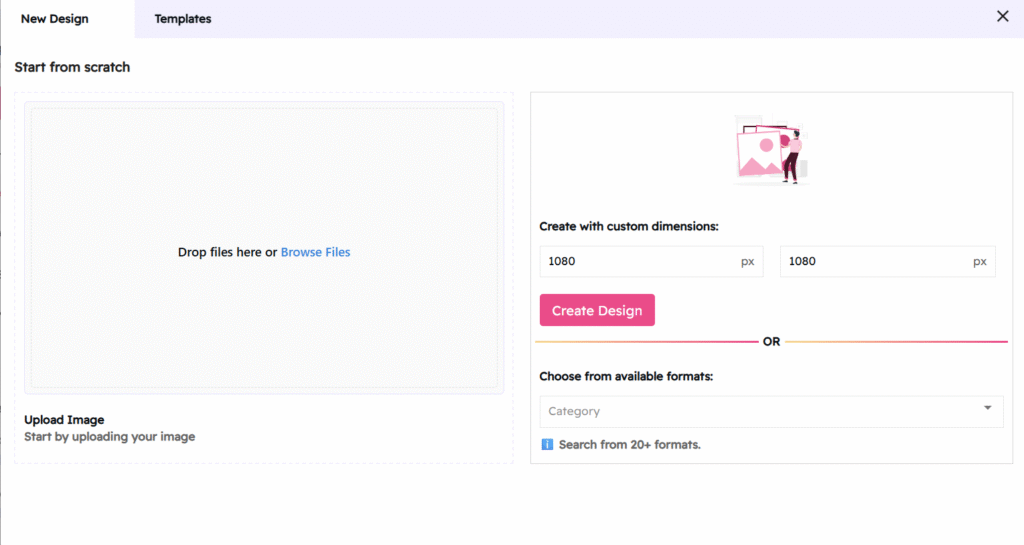Viewport: 1024px width, 545px height.
Task: Click the Upload Image heading
Action: tap(64, 420)
